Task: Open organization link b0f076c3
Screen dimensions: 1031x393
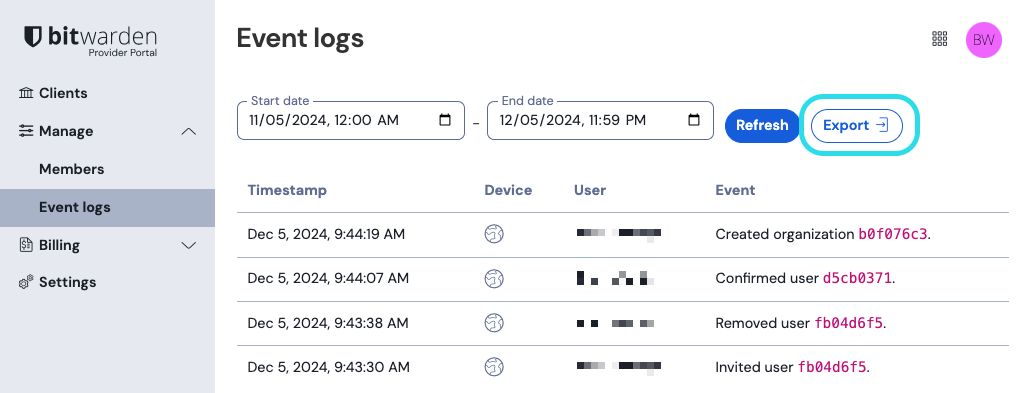Action: pyautogui.click(x=893, y=234)
